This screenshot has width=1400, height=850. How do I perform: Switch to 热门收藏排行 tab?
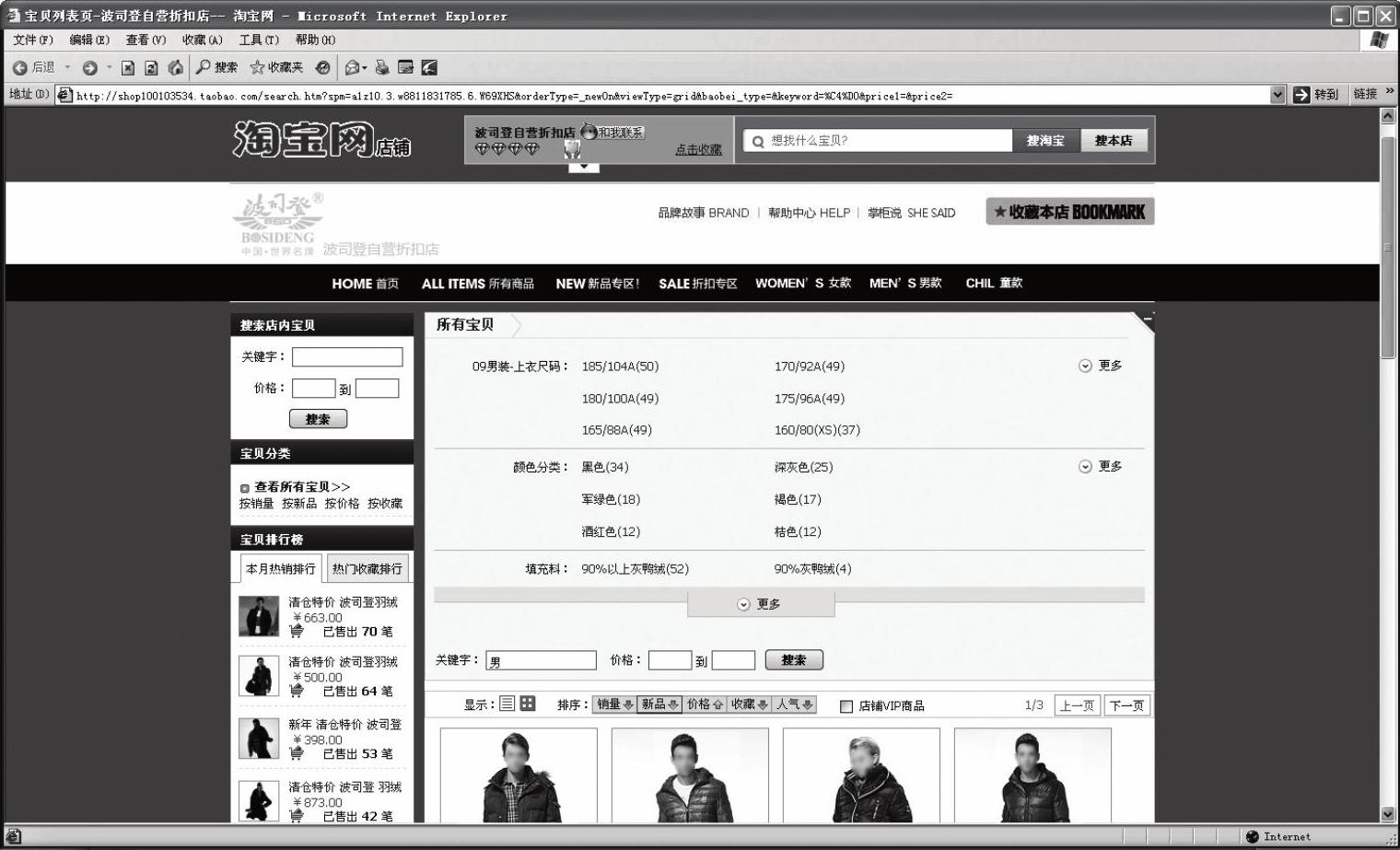[367, 569]
